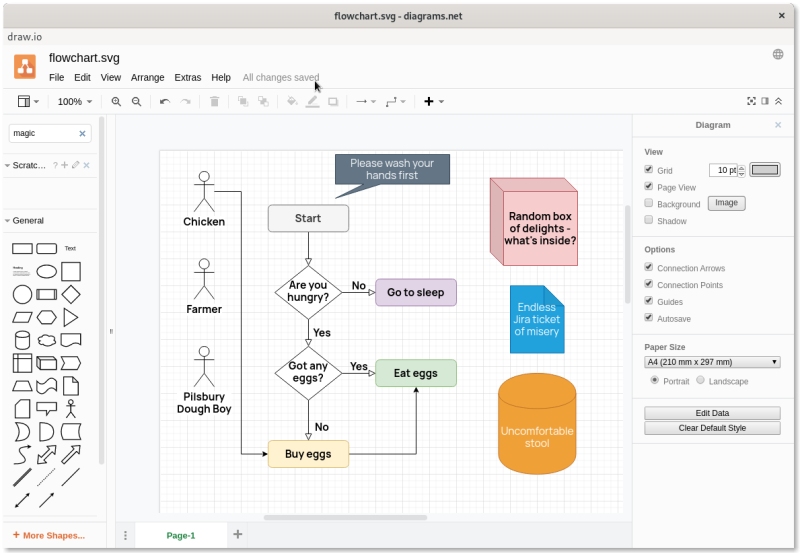The width and height of the screenshot is (800, 553).
Task: Open the view layout dropdown
Action: (x=28, y=102)
